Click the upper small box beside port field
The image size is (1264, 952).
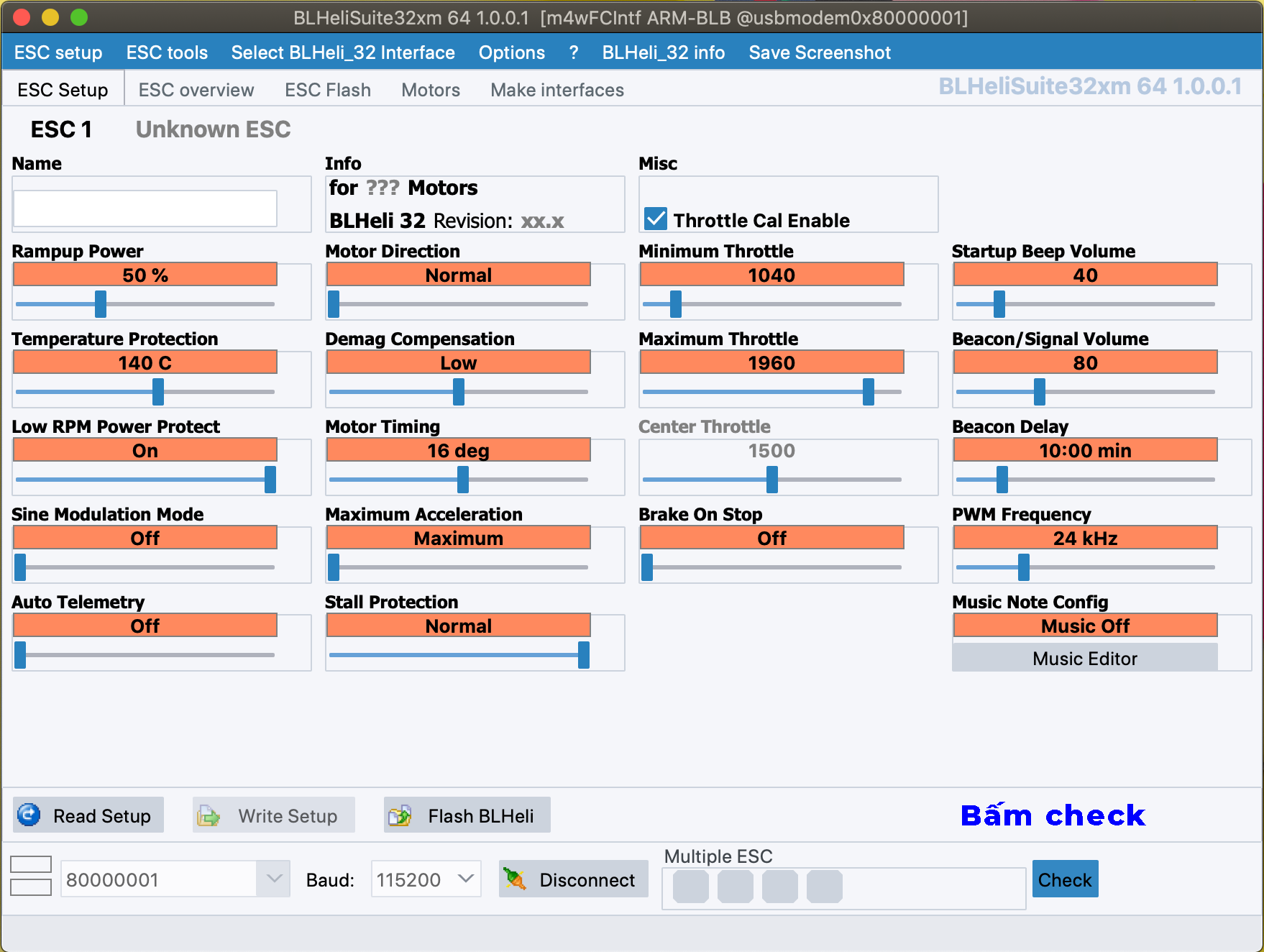[x=31, y=864]
